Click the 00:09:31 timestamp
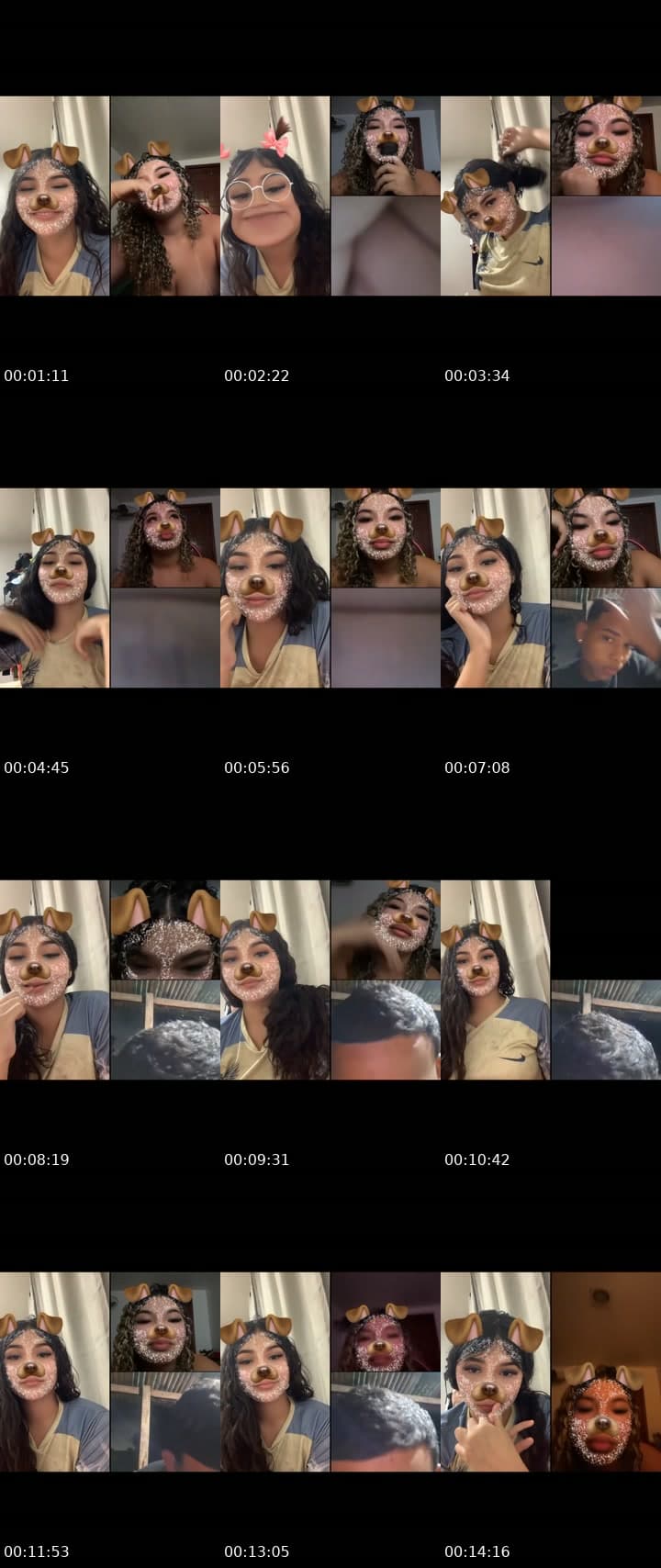Screen dimensions: 661x1568 pos(257,1159)
